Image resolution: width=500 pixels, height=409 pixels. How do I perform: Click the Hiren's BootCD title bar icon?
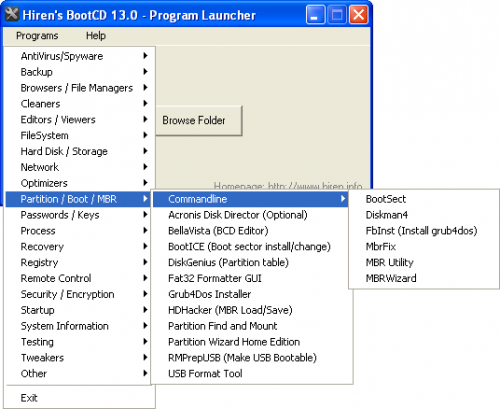(x=12, y=14)
